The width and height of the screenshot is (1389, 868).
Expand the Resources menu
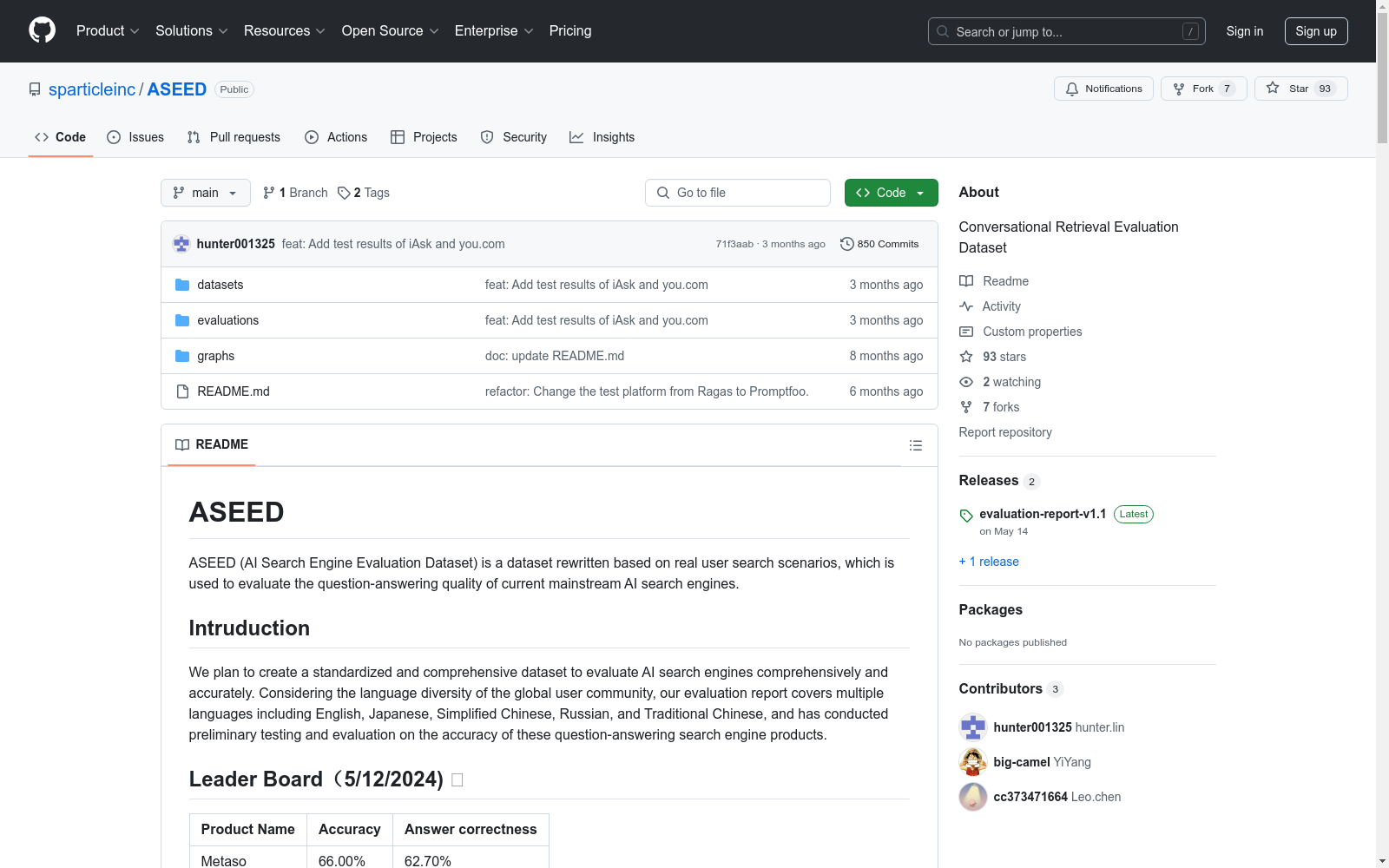285,31
